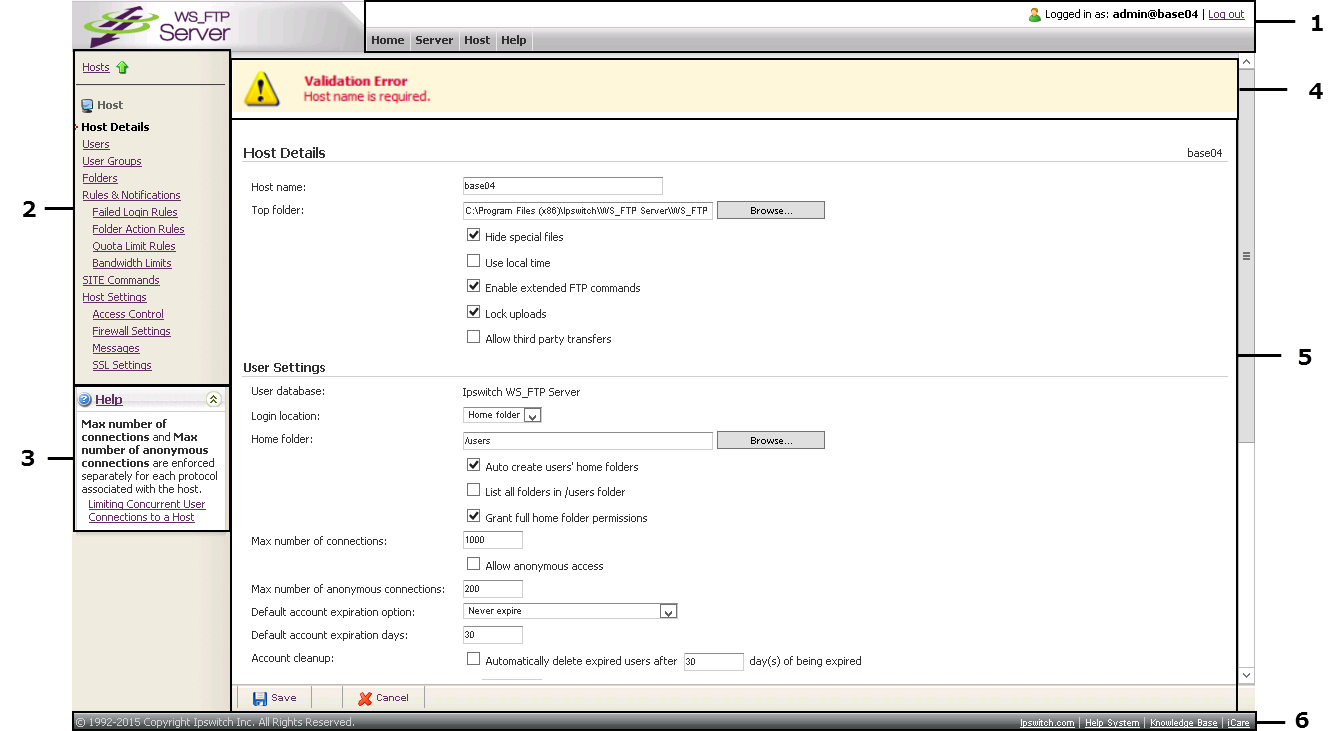1332x731 pixels.
Task: Uncheck the Hide special files checkbox
Action: [474, 236]
